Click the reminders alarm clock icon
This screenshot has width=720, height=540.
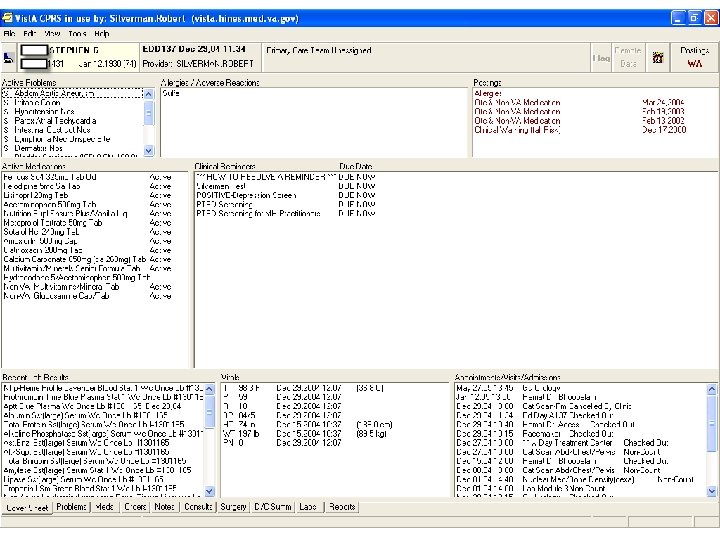tap(657, 57)
